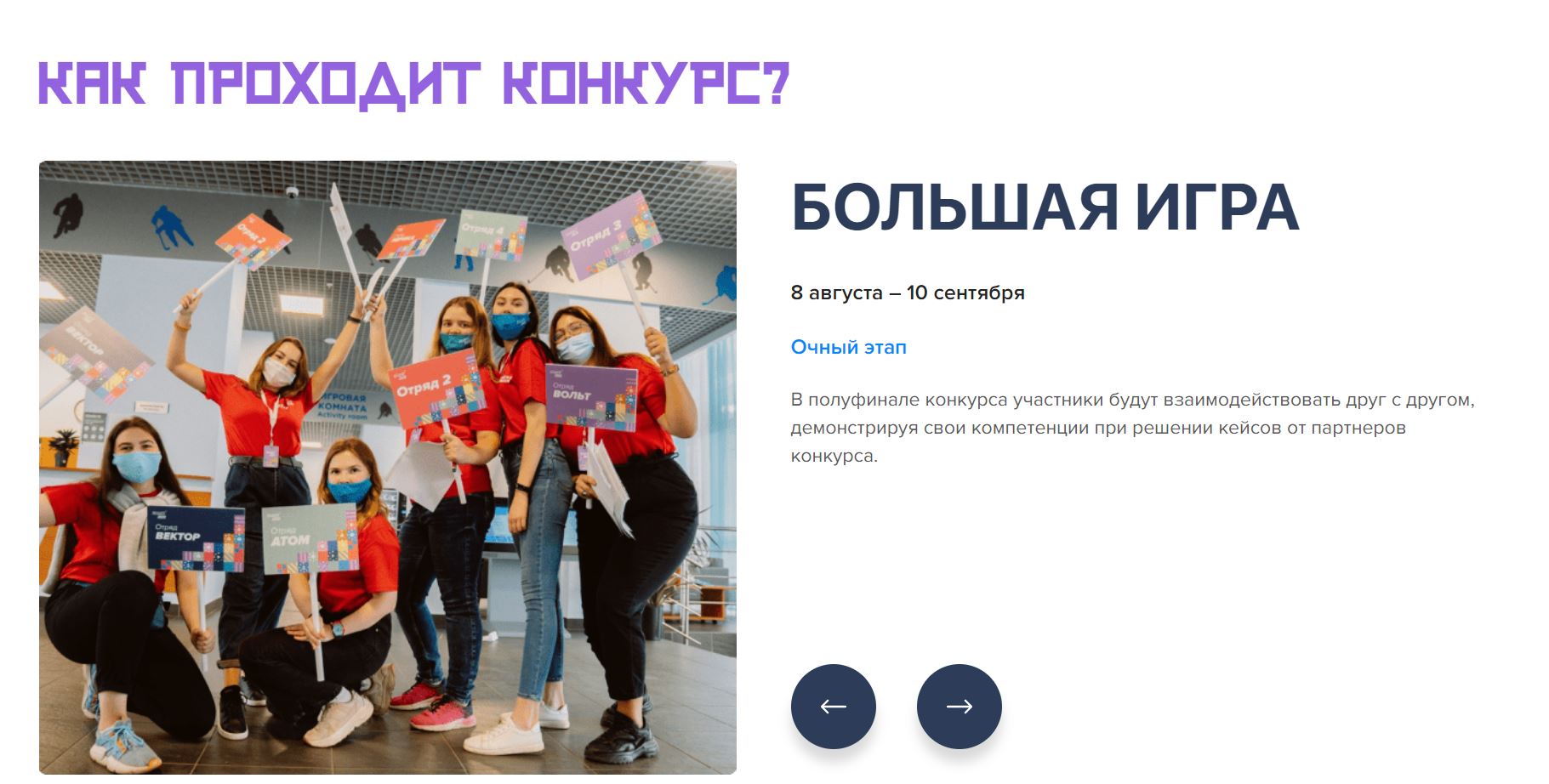The width and height of the screenshot is (1549, 784).
Task: Click the raised purple "Отряд 3" sign
Action: click(x=610, y=236)
